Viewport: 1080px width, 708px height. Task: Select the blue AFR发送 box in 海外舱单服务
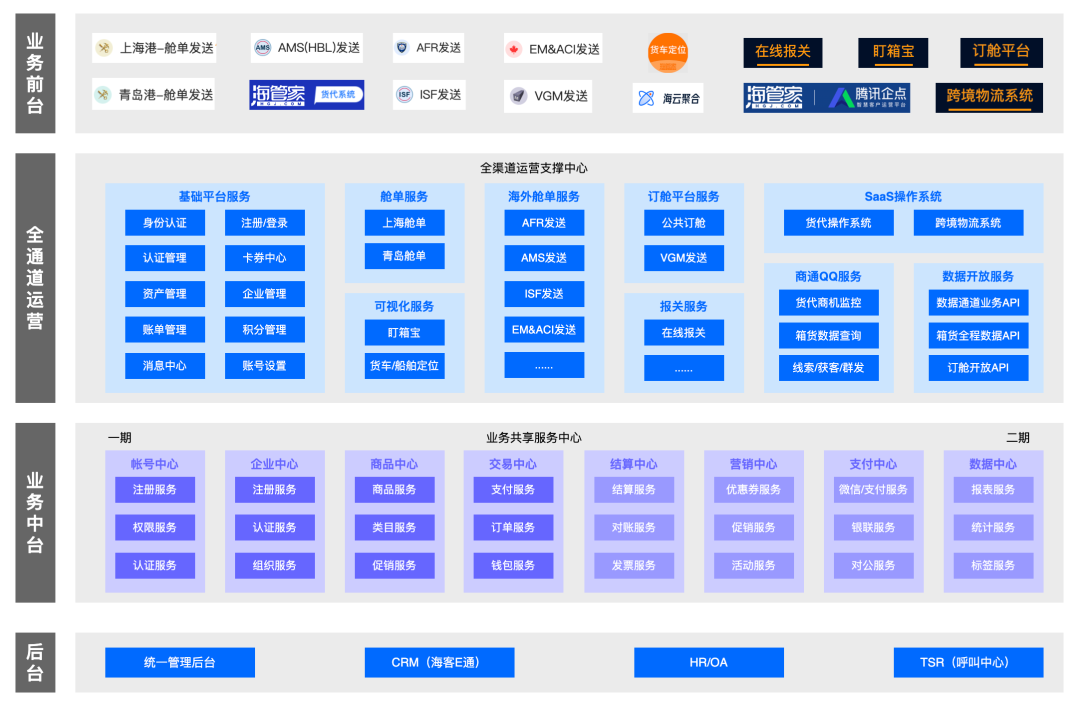coord(544,223)
